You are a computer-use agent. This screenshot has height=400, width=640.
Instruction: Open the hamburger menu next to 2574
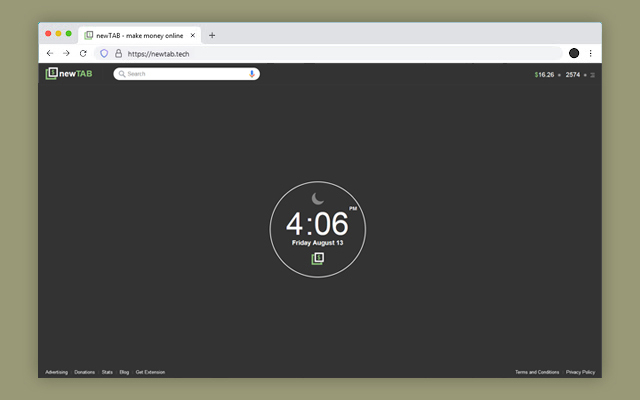coord(592,75)
